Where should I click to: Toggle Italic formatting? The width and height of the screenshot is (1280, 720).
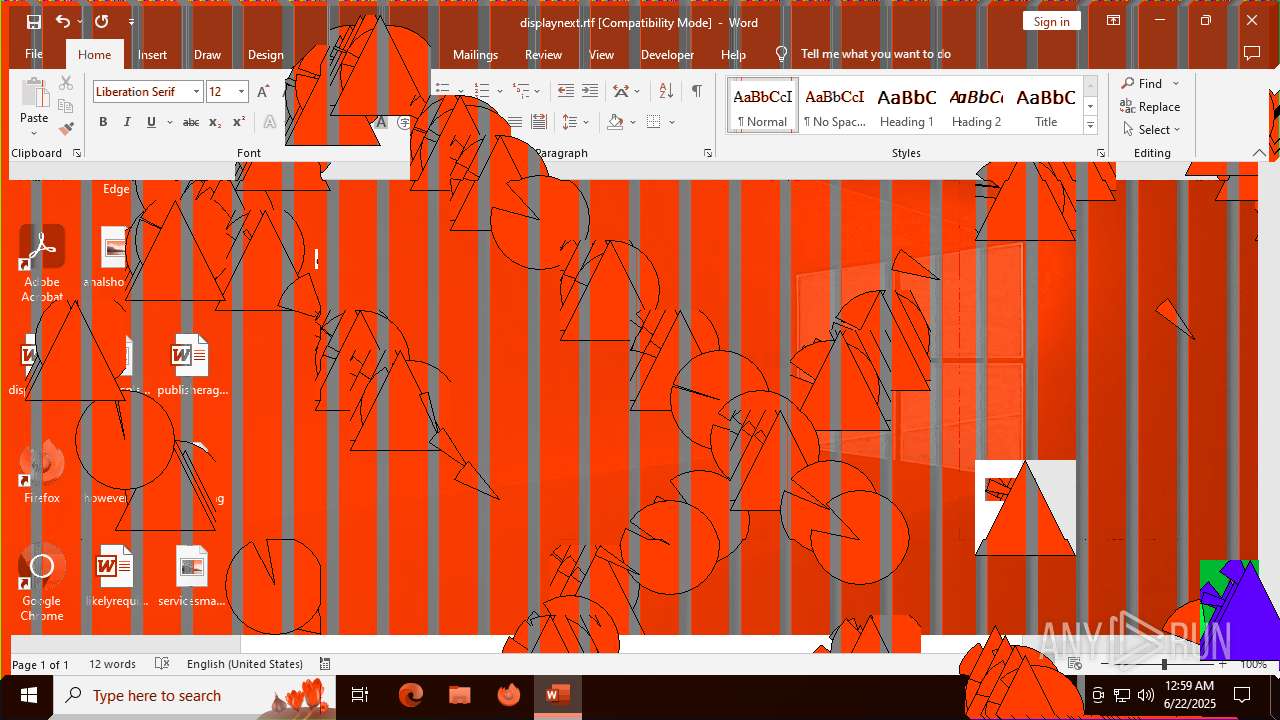point(127,122)
